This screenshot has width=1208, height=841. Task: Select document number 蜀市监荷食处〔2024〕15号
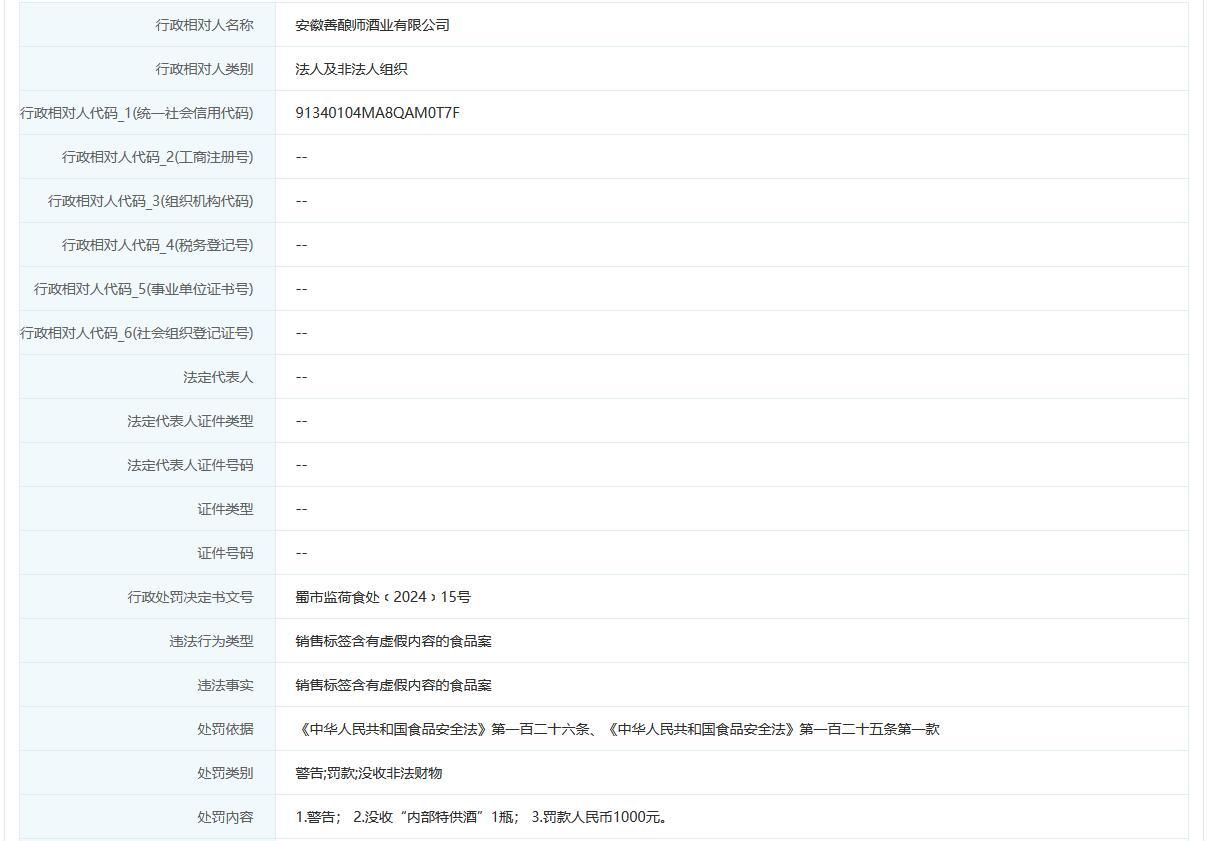(x=383, y=597)
